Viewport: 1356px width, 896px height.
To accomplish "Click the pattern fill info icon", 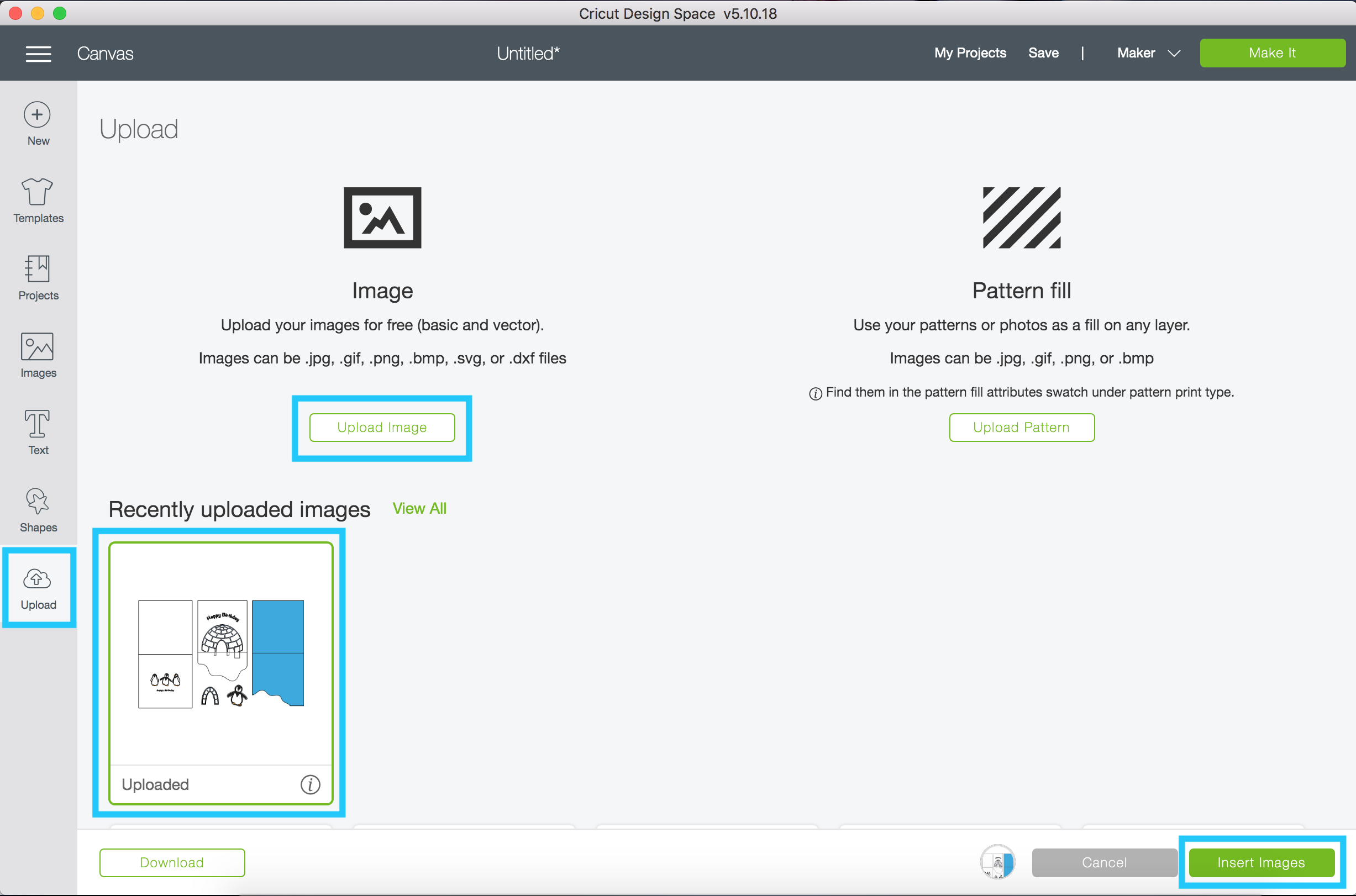I will click(816, 393).
